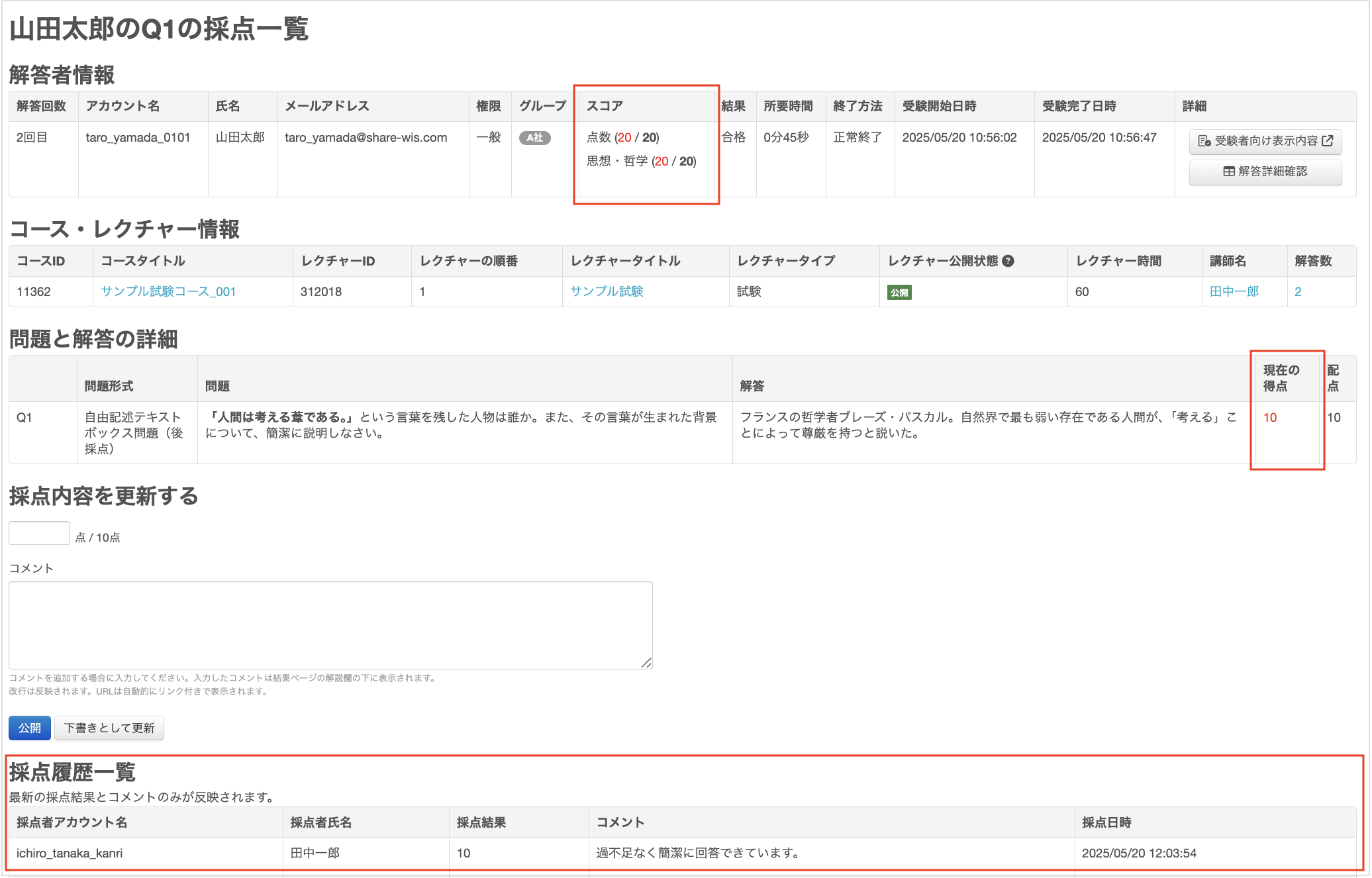Select account name taro_yamada_0101
Viewport: 1372px width, 878px height.
(x=138, y=138)
